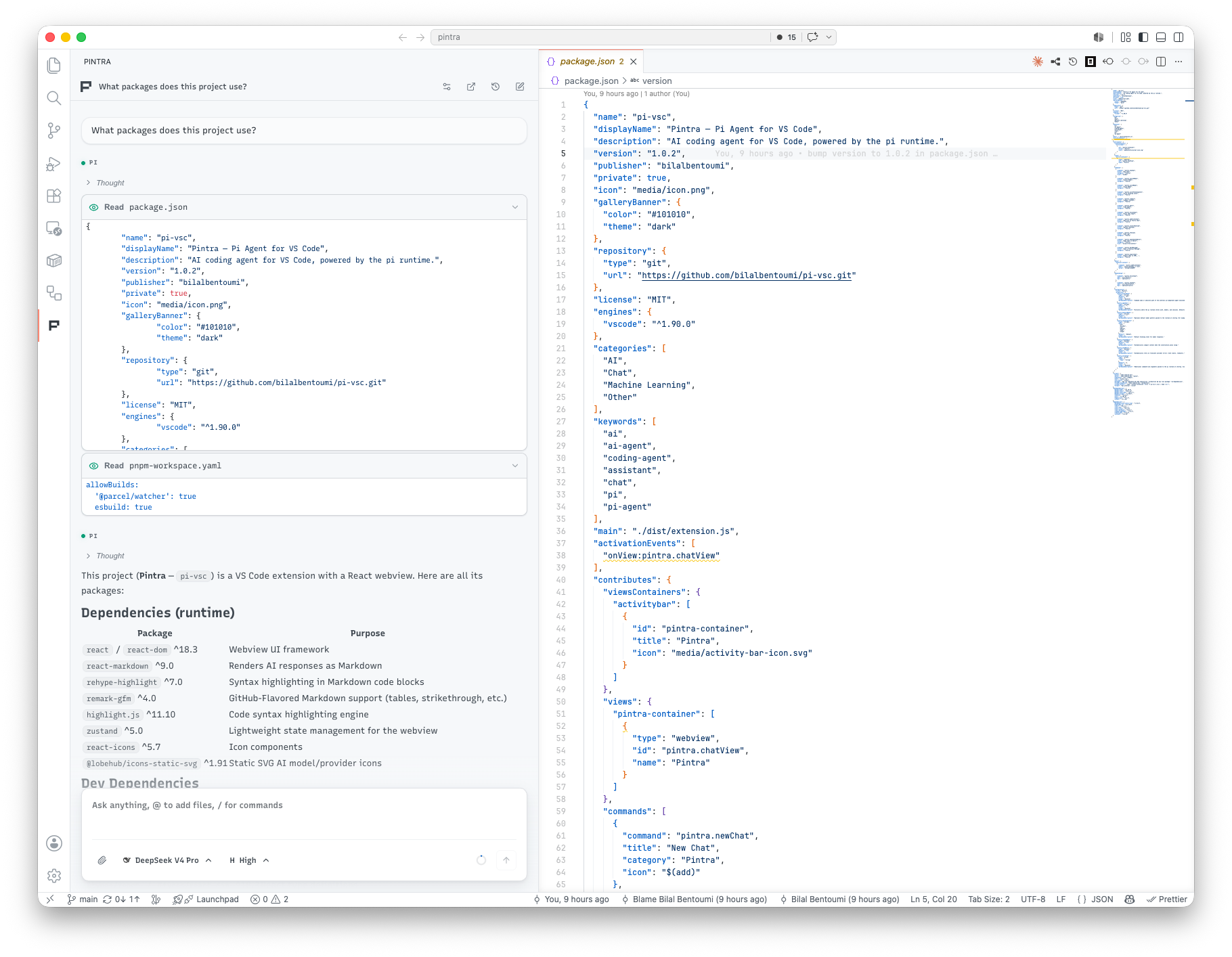Image resolution: width=1232 pixels, height=957 pixels.
Task: Open Run and Debug view
Action: [x=54, y=163]
